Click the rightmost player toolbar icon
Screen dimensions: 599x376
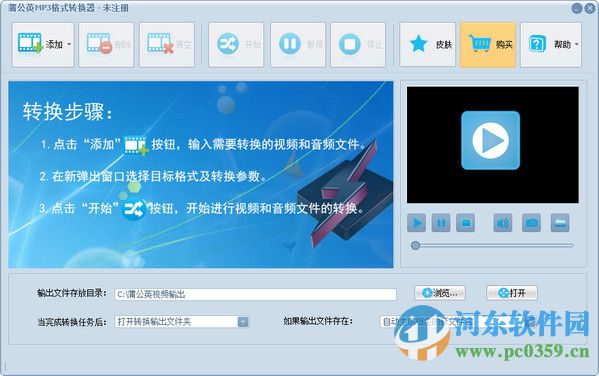click(x=560, y=223)
